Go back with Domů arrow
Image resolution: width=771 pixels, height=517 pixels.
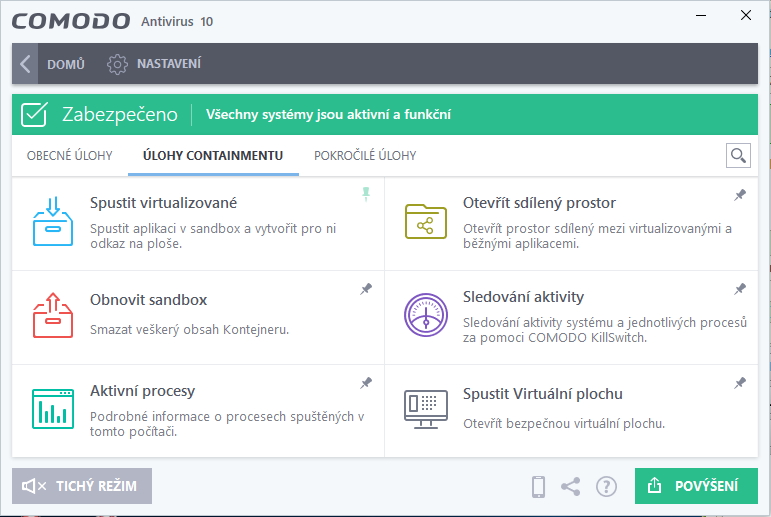25,64
